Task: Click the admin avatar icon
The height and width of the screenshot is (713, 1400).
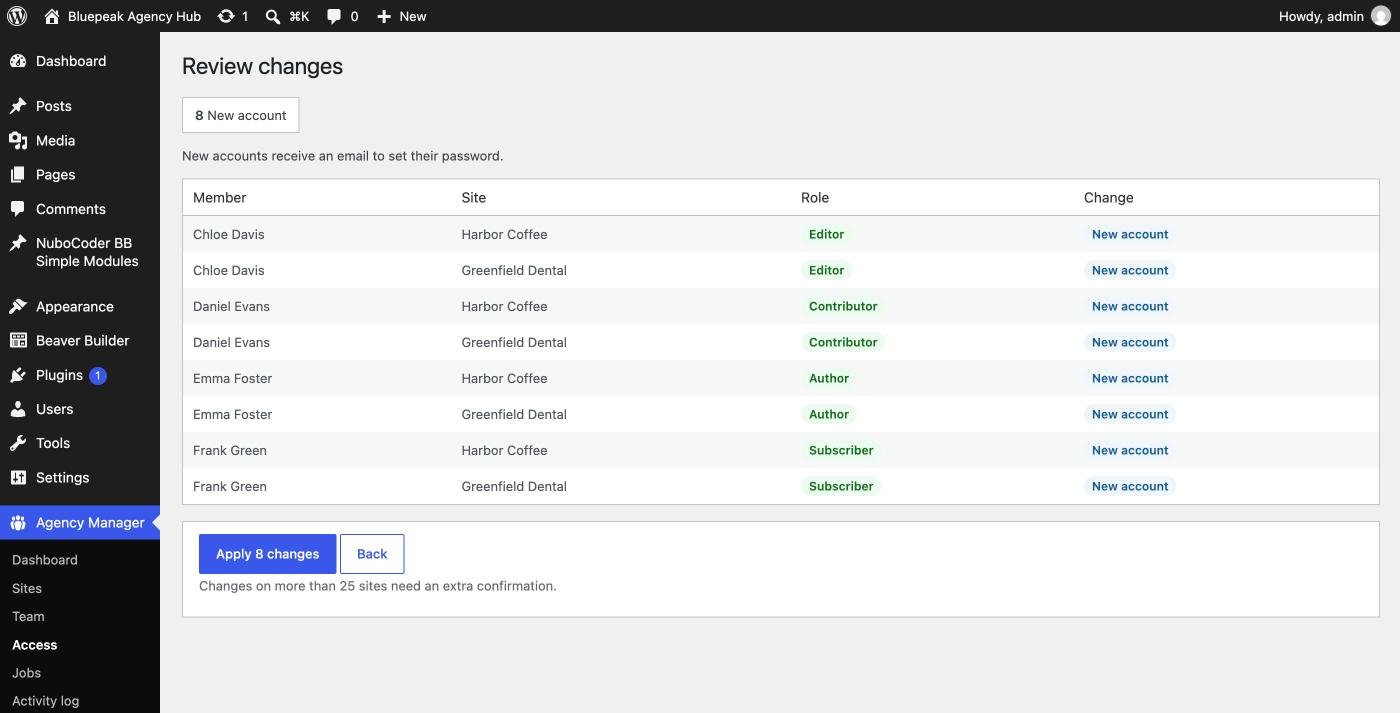Action: (x=1380, y=16)
